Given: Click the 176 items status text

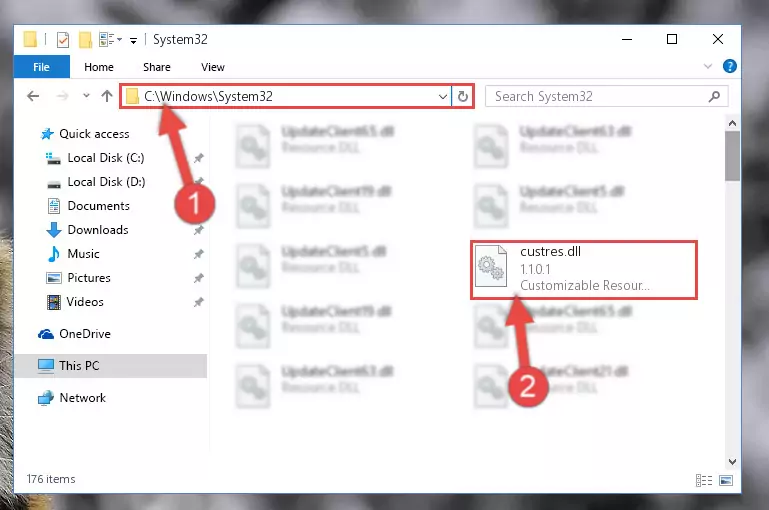Looking at the screenshot, I should coord(51,479).
